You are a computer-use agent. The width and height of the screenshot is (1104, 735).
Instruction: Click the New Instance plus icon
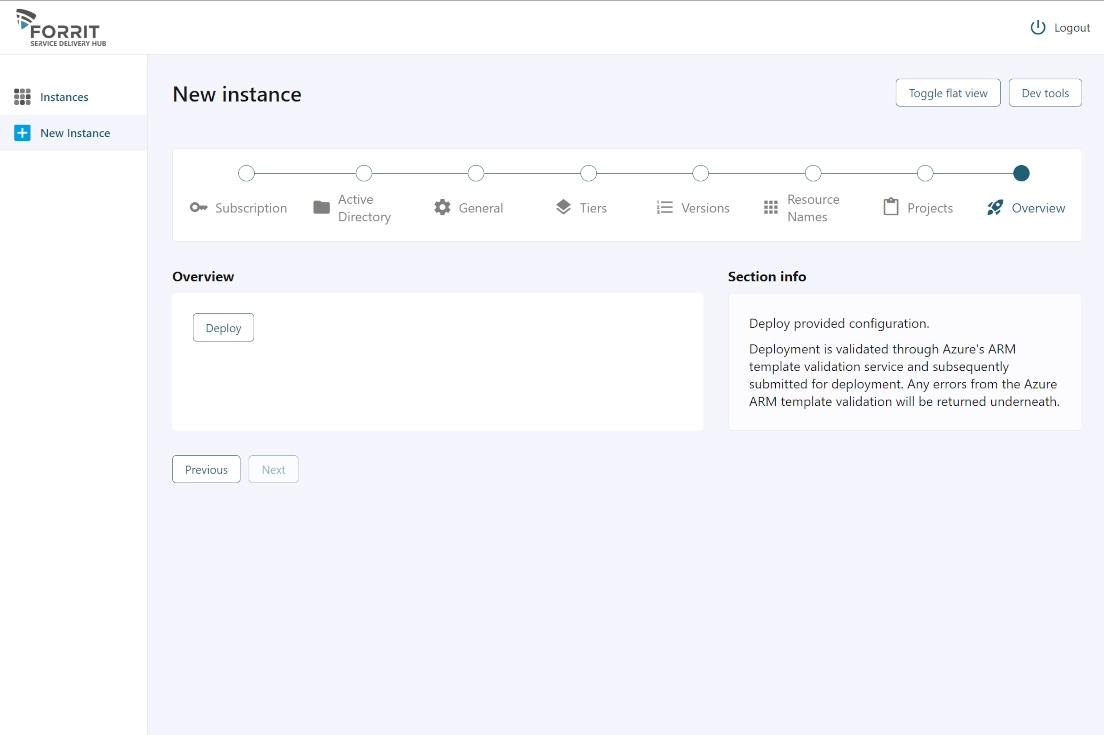(22, 133)
